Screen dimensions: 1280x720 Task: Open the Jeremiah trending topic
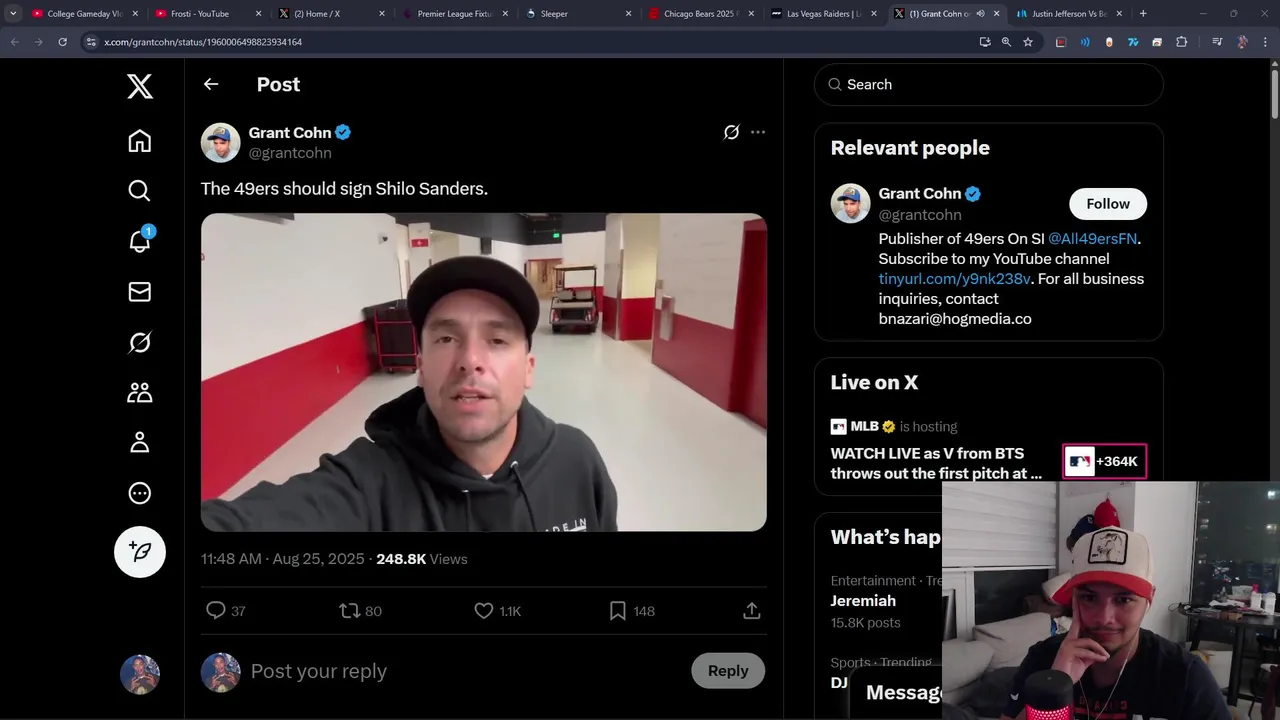[863, 601]
